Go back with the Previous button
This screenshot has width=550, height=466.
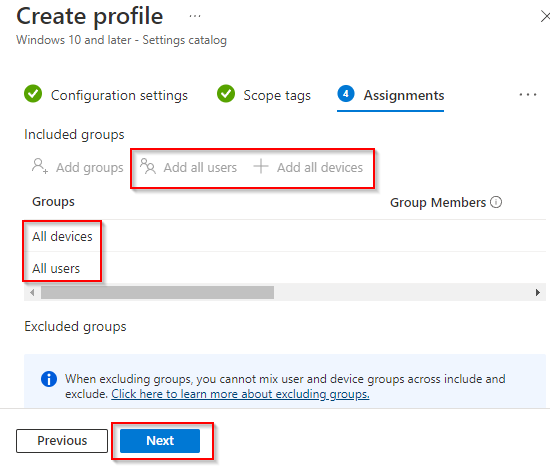tap(62, 441)
